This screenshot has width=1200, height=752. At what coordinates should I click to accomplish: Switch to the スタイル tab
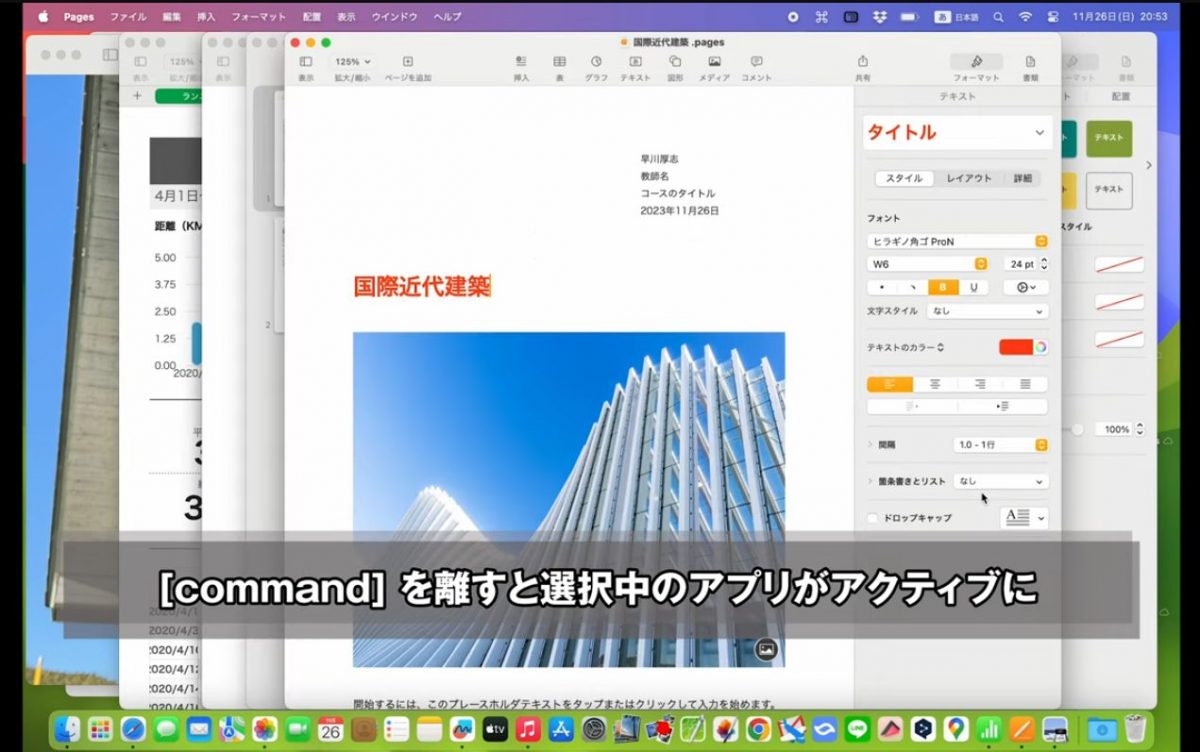click(905, 178)
